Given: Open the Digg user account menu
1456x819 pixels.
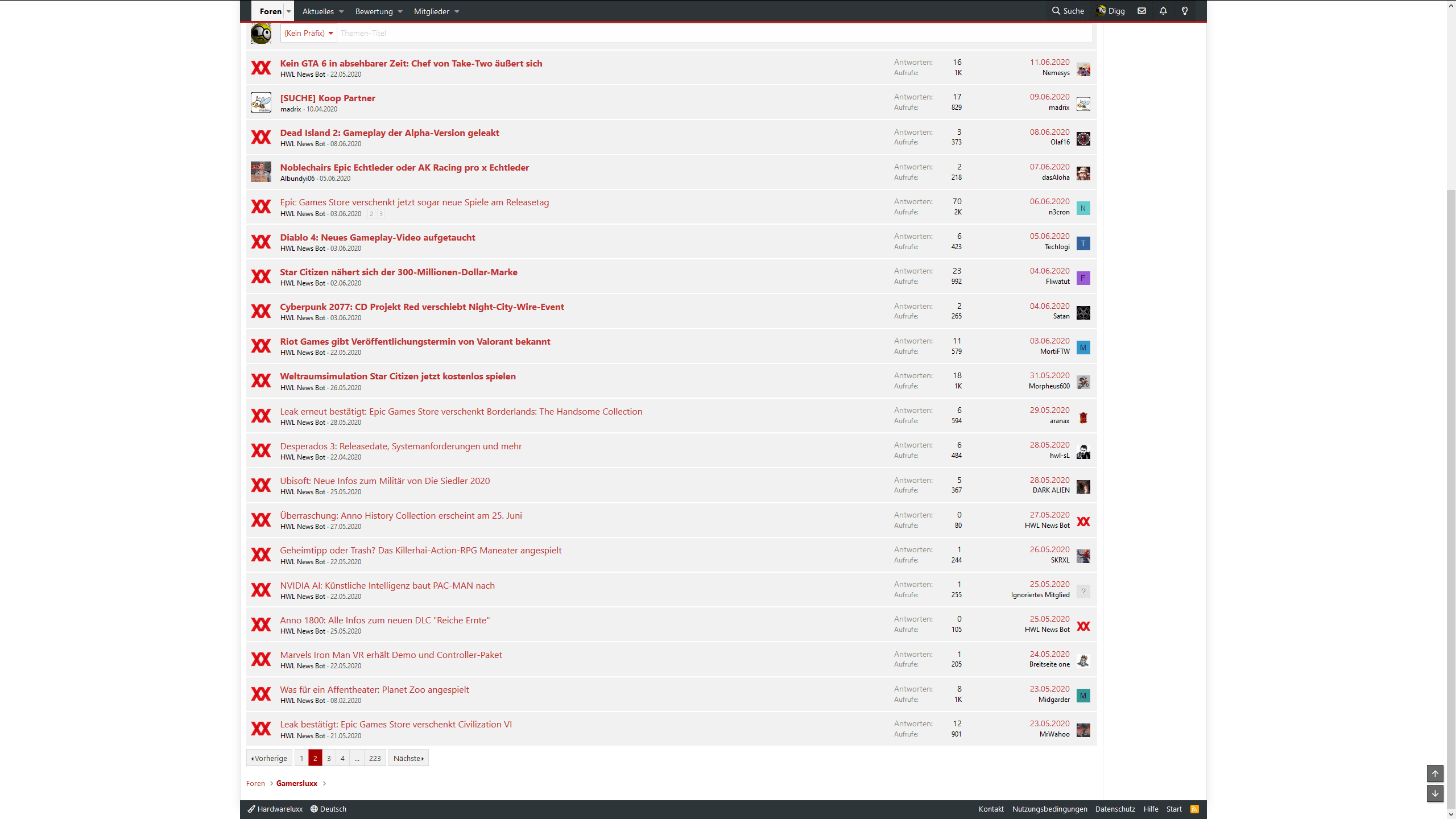Looking at the screenshot, I should (x=1110, y=11).
